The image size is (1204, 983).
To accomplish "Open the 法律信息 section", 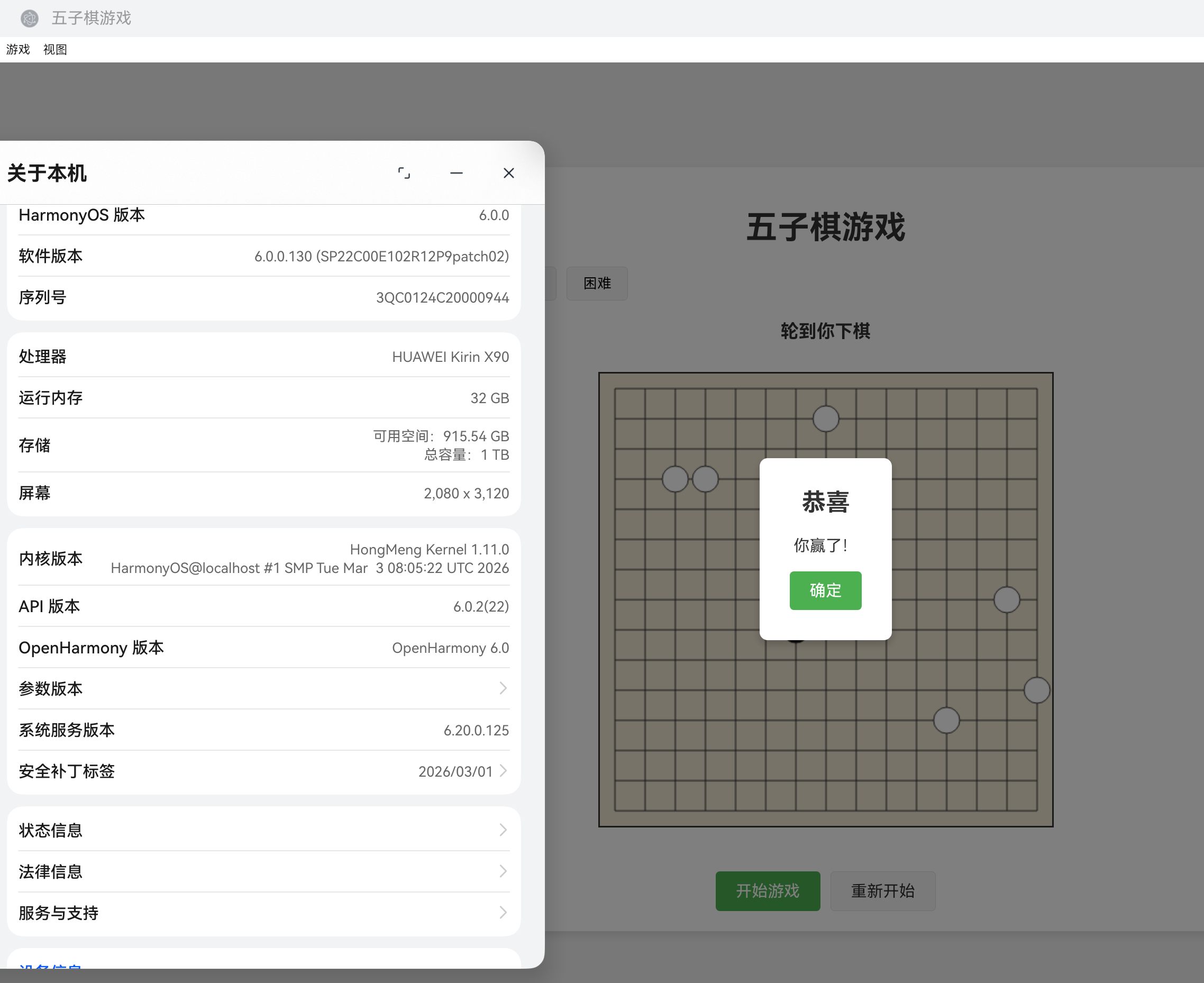I will pos(263,871).
